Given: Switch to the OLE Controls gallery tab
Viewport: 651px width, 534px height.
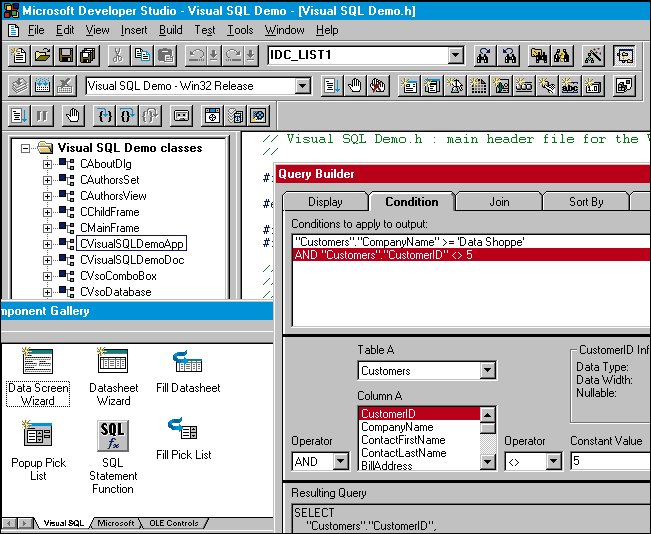Looking at the screenshot, I should point(174,523).
